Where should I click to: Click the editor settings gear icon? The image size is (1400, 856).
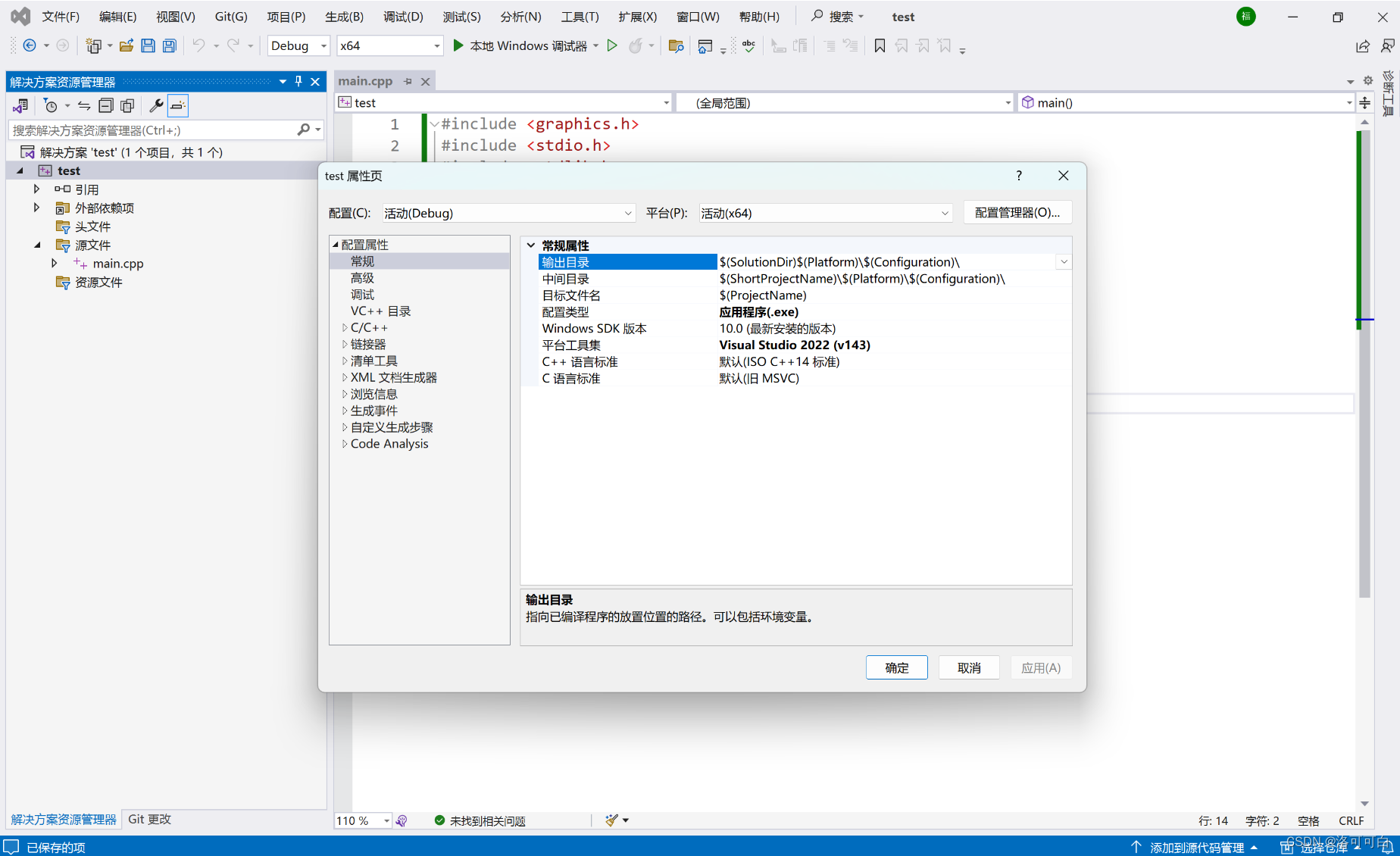[x=1367, y=80]
